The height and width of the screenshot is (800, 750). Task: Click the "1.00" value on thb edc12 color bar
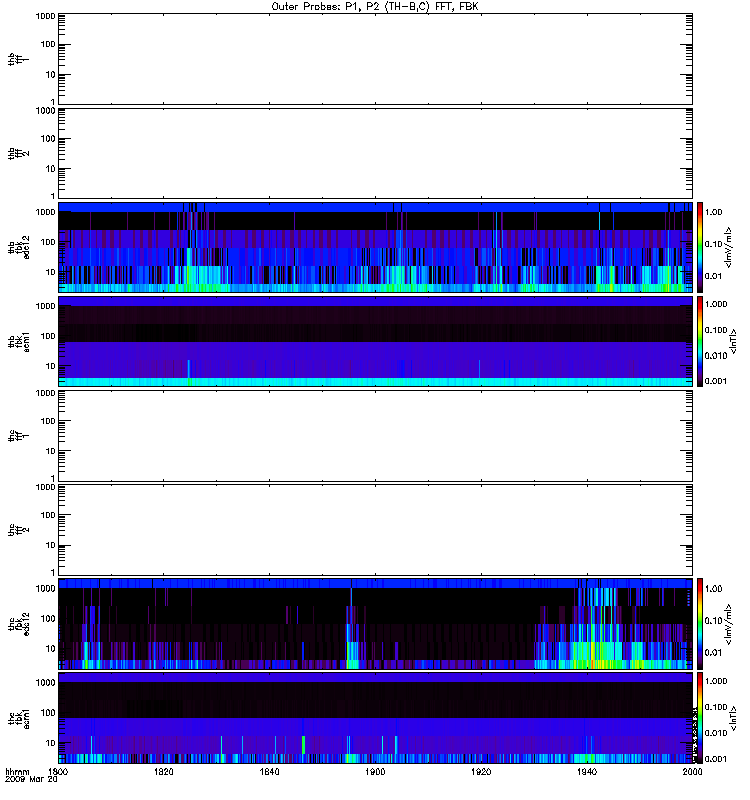coord(713,212)
